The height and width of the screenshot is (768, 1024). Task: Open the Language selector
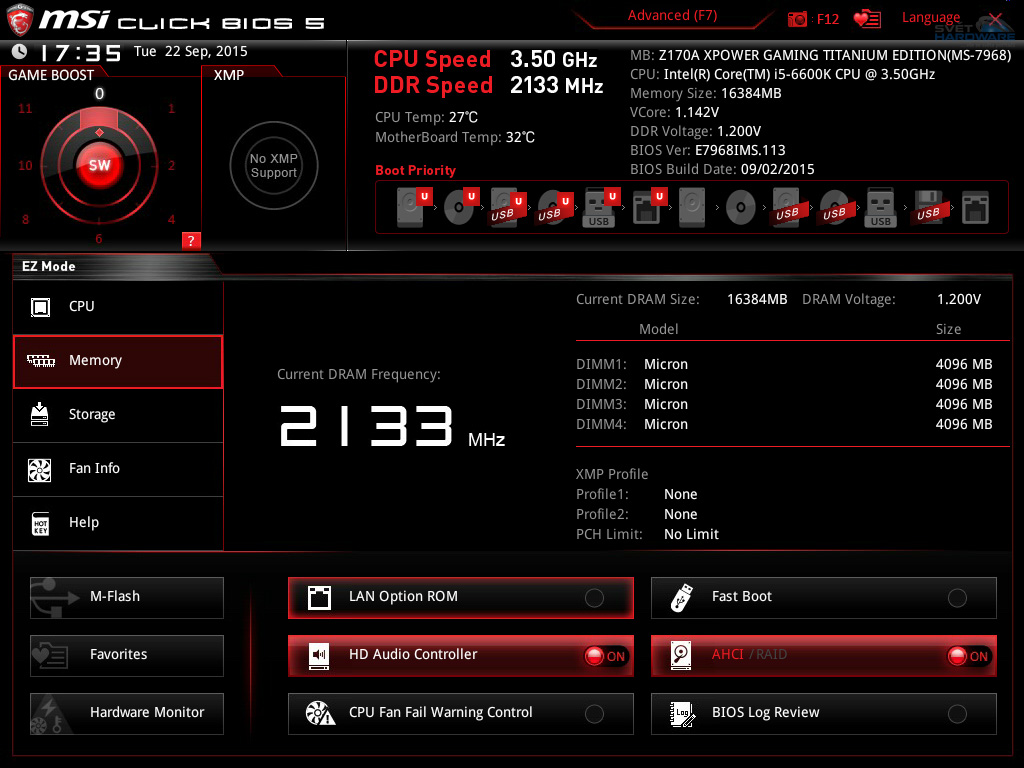click(x=931, y=17)
